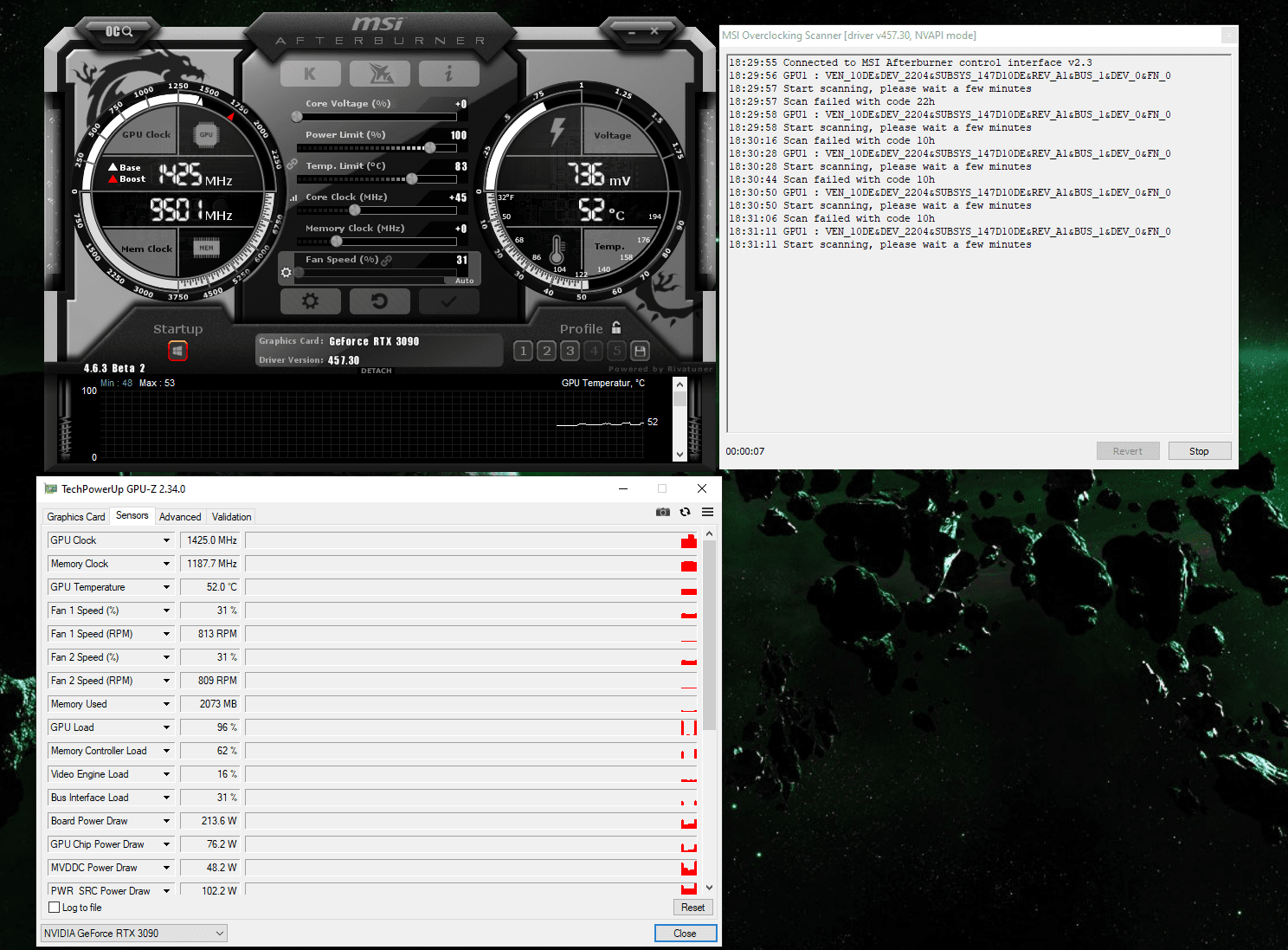Reset Afterburner settings to default
This screenshot has height=950, width=1288.
379,301
